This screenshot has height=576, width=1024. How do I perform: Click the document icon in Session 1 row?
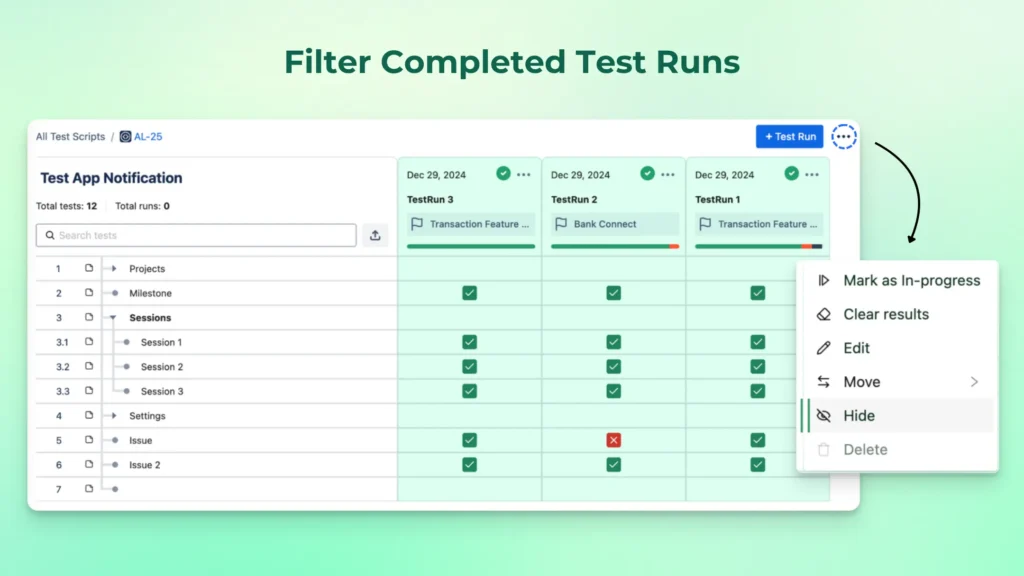pyautogui.click(x=89, y=342)
